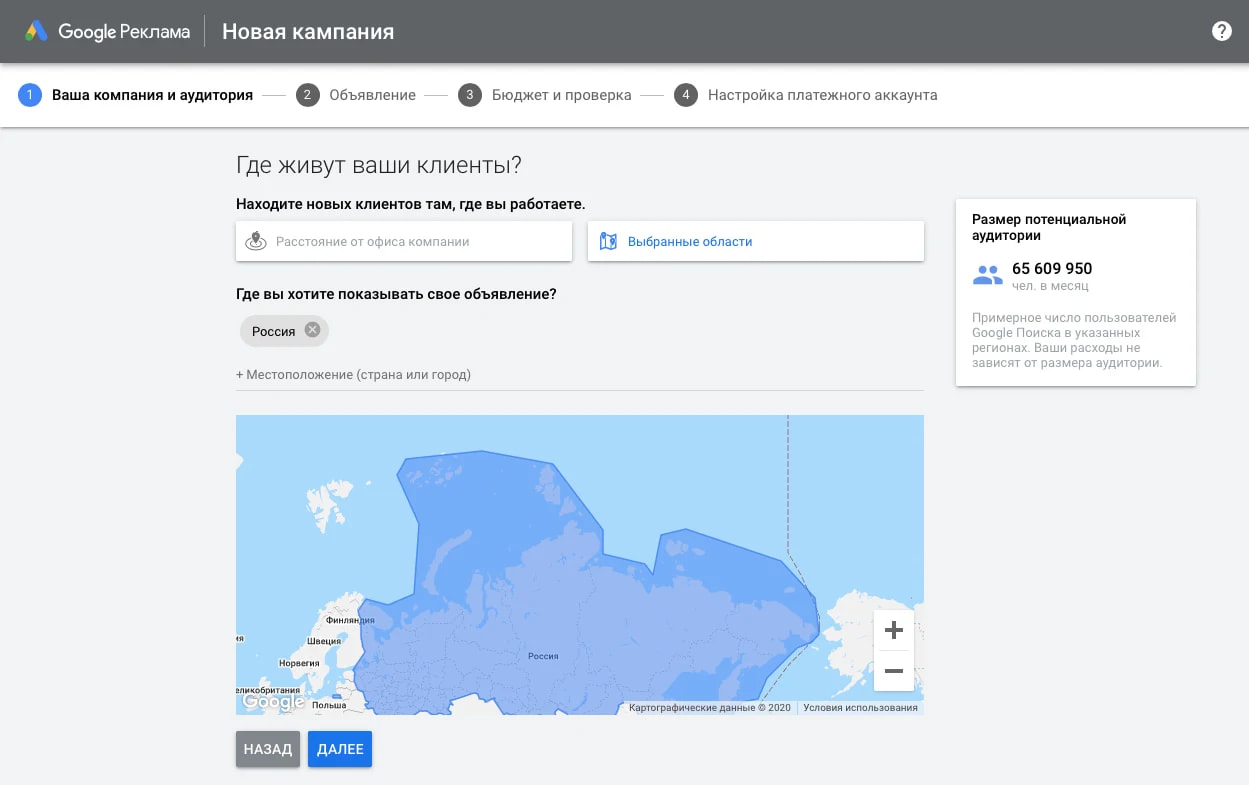
Task: Open the Бюджет и проверка step
Action: pos(560,95)
